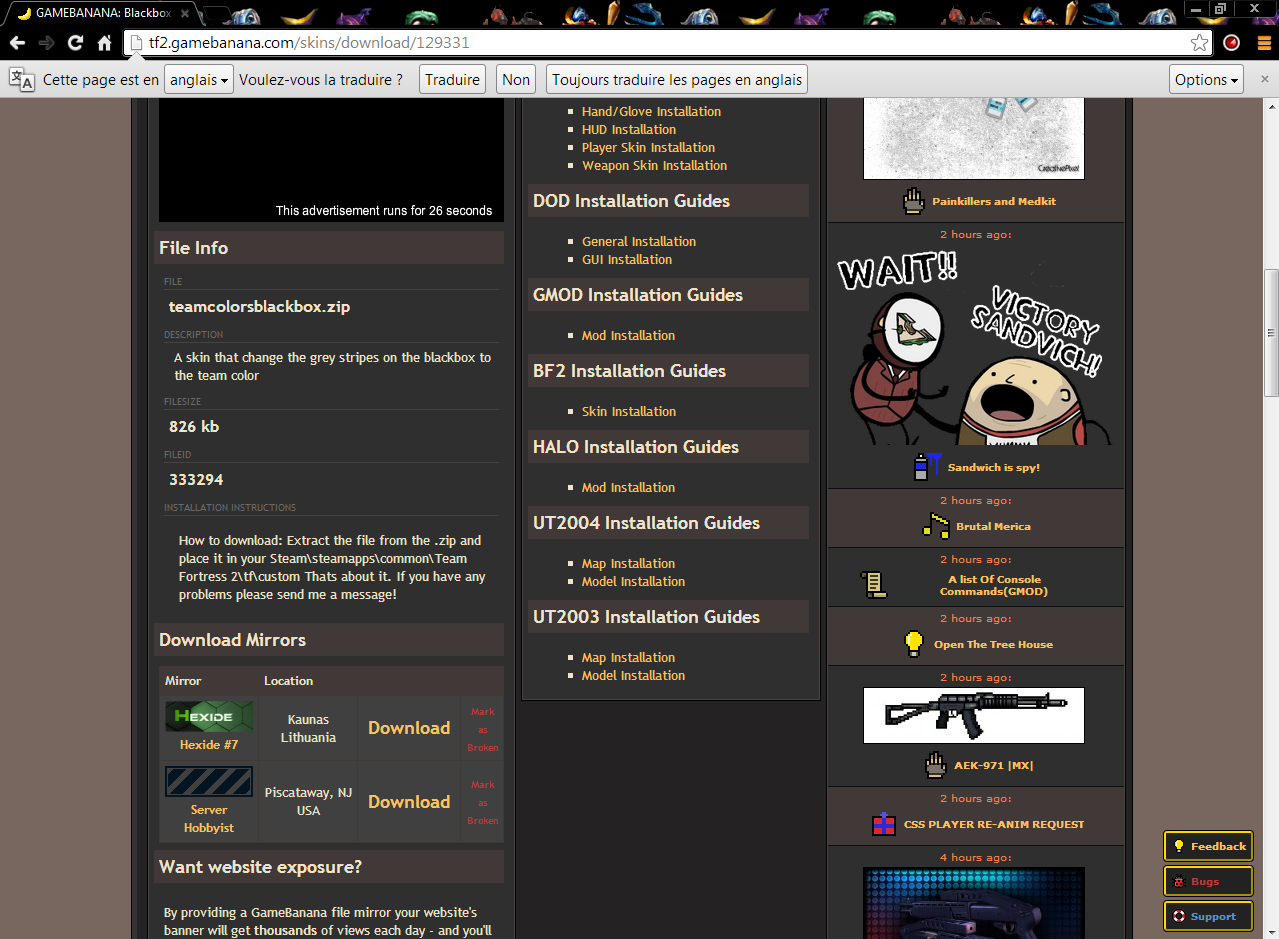This screenshot has width=1279, height=939.
Task: Click the Victory Sandwich comic thumbnail
Action: click(x=975, y=345)
